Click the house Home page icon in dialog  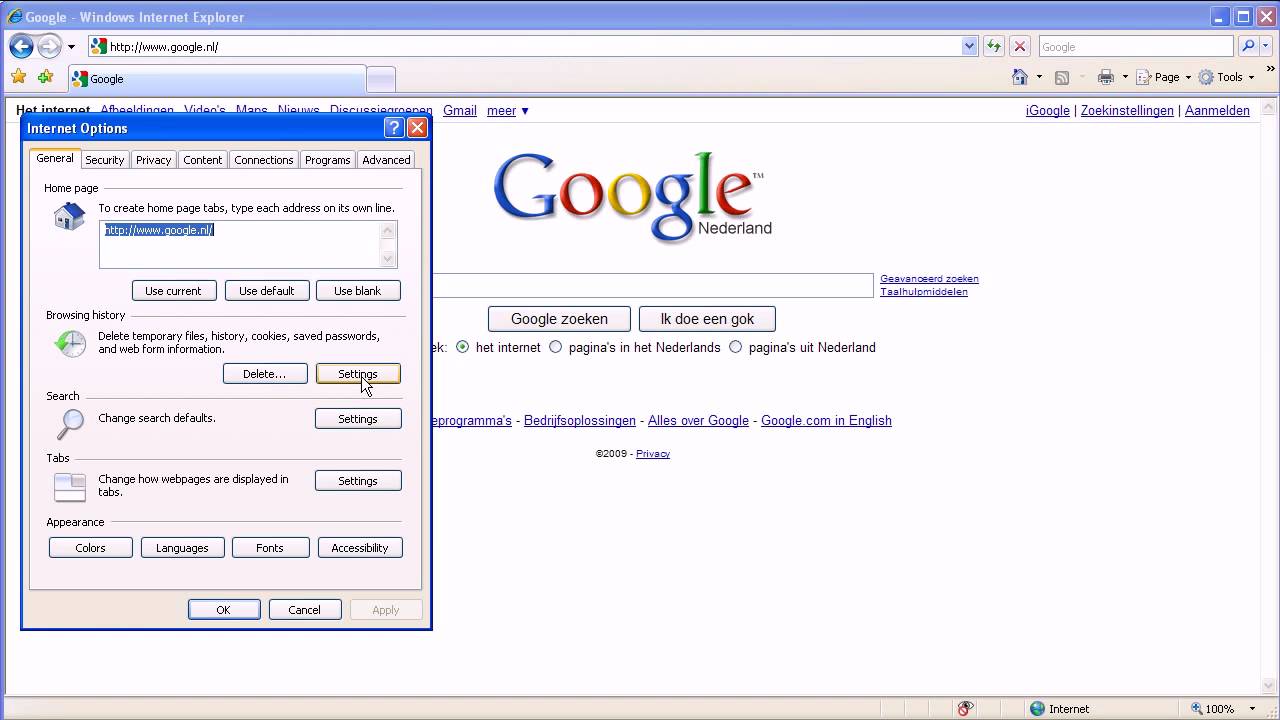[69, 216]
